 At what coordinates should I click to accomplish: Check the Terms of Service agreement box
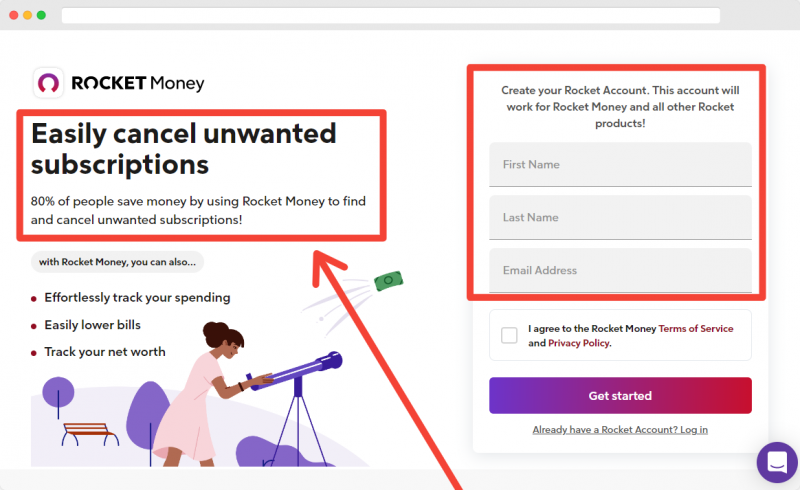tap(509, 335)
